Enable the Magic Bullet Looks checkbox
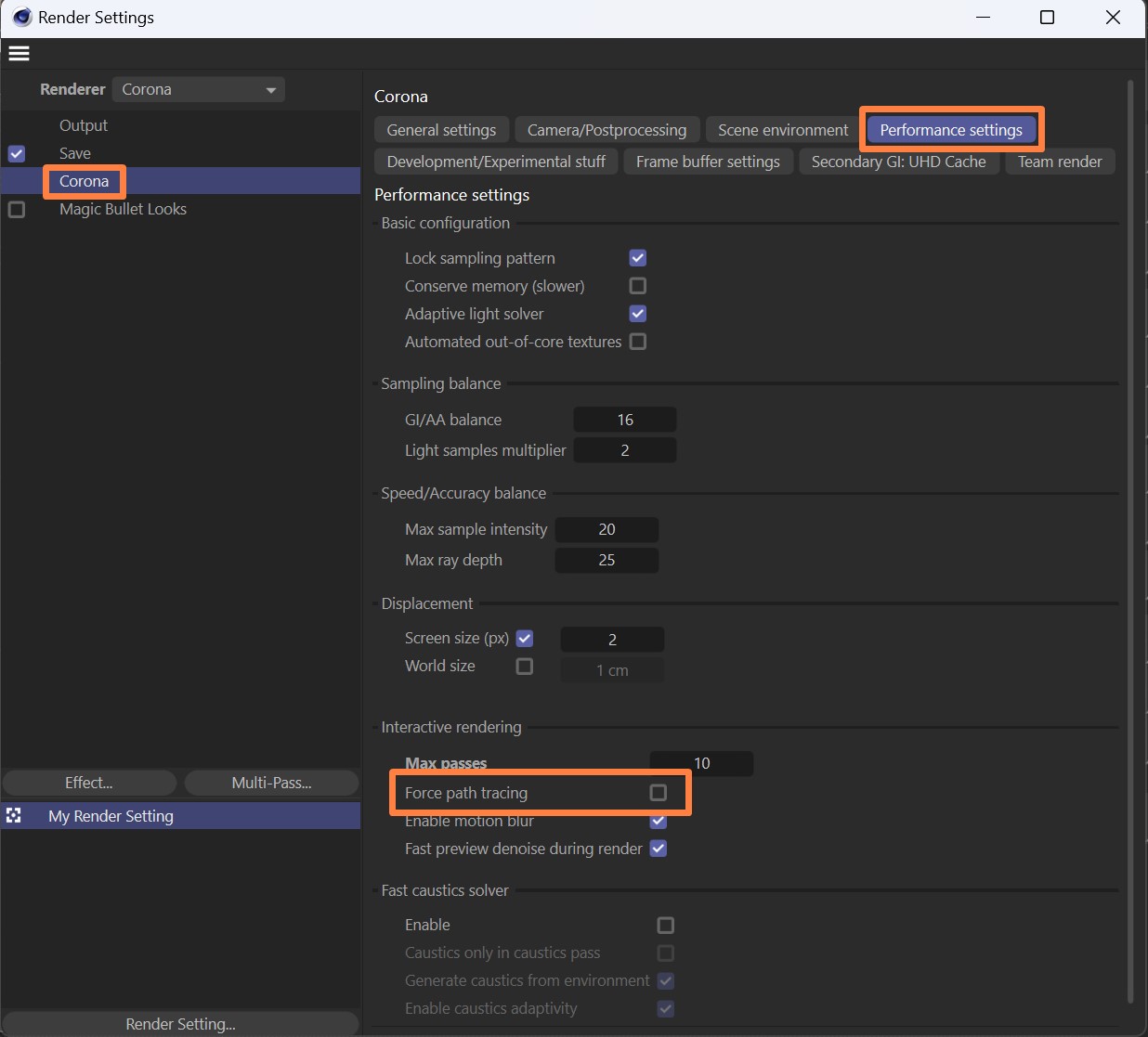The width and height of the screenshot is (1148, 1037). coord(17,210)
